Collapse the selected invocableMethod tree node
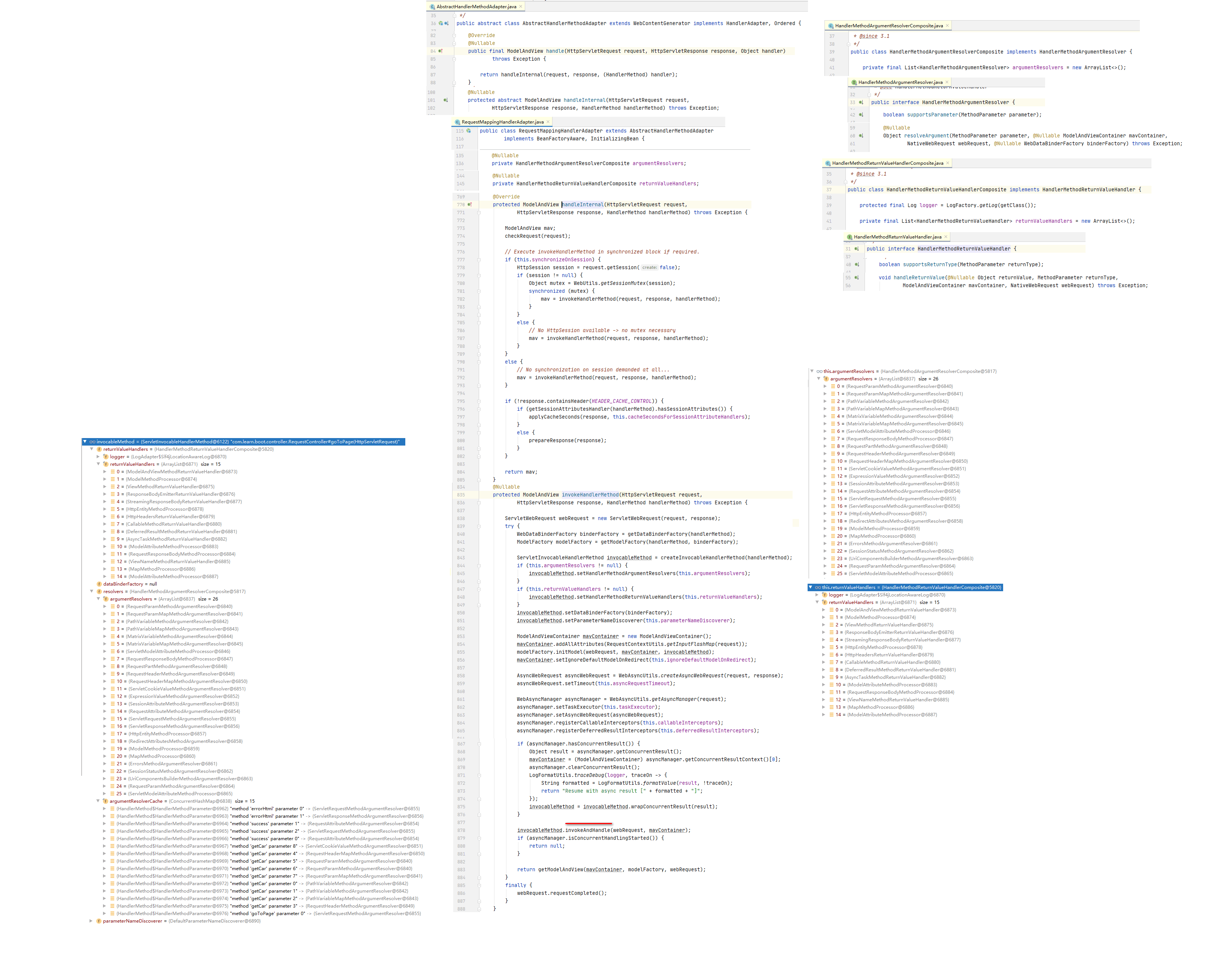The width and height of the screenshot is (1232, 963). coord(85,442)
